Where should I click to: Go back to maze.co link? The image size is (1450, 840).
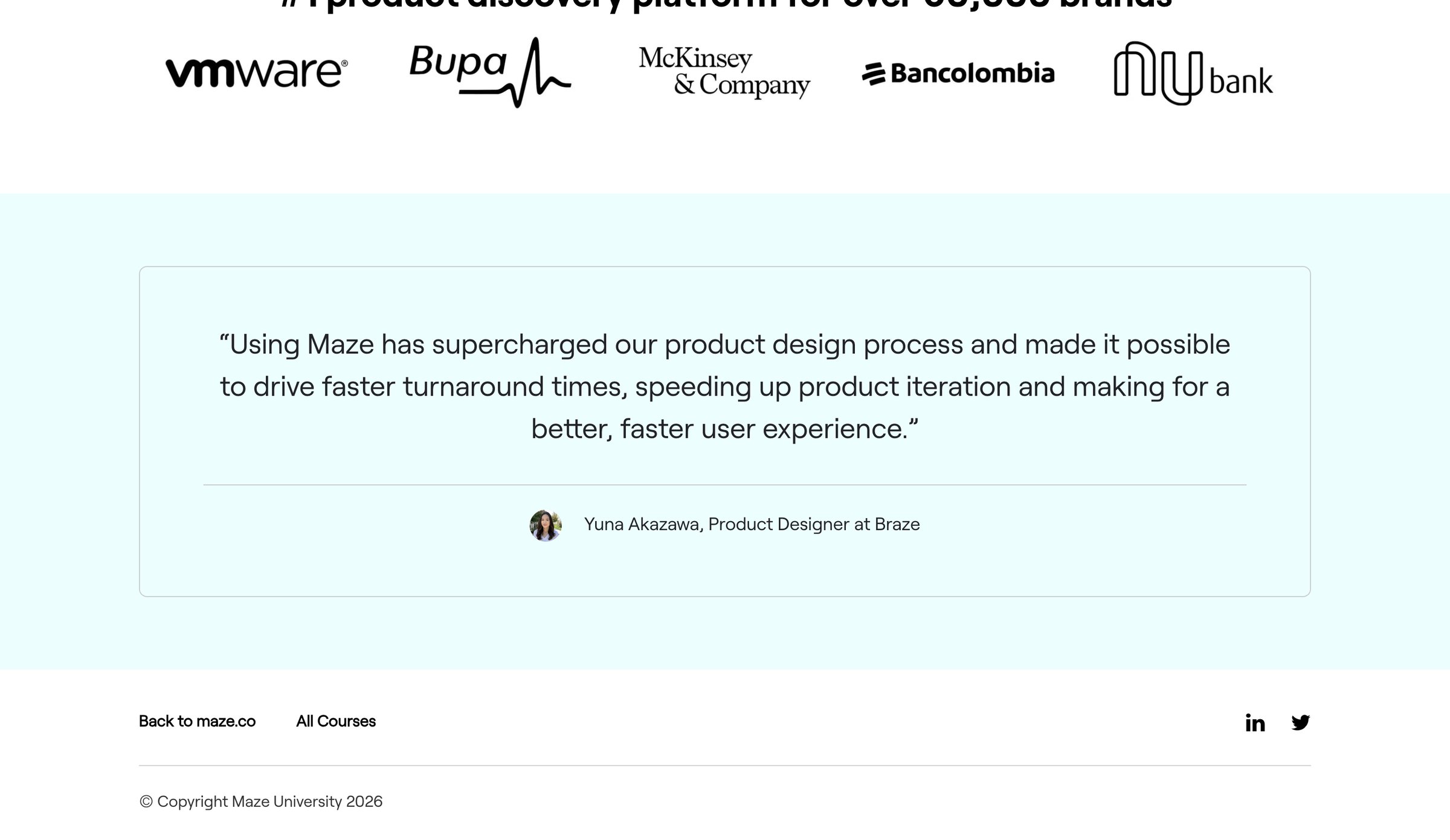click(197, 722)
